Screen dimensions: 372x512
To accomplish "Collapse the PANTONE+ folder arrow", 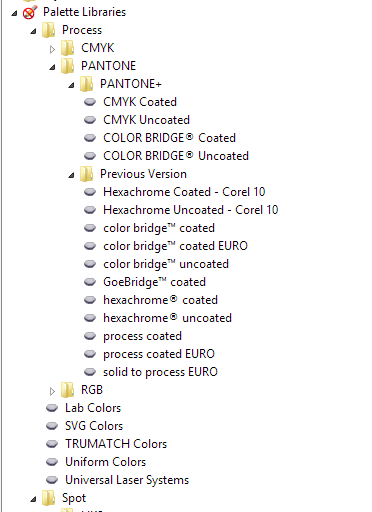I will pos(71,86).
